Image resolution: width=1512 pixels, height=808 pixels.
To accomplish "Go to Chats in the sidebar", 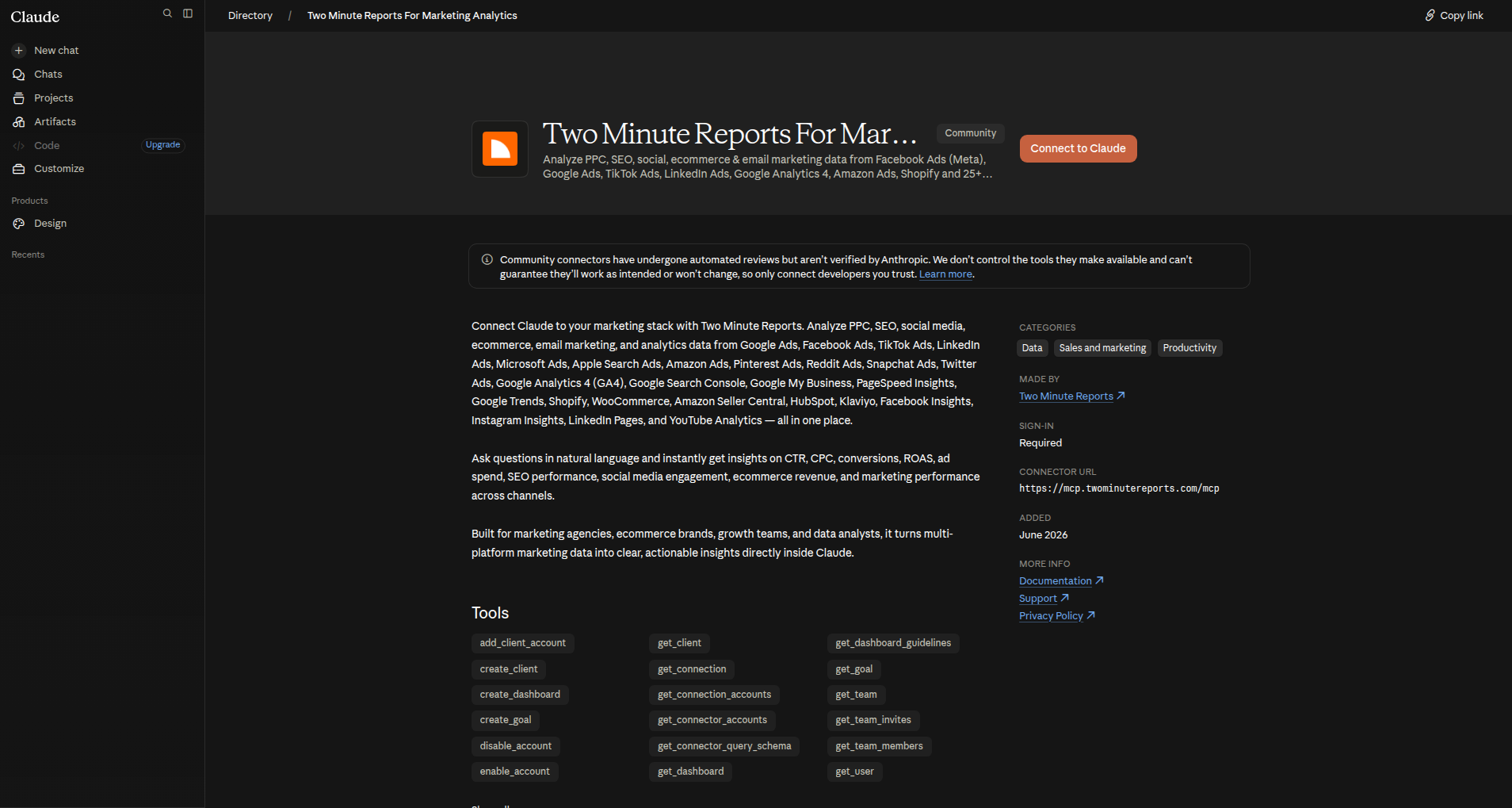I will tap(101, 75).
